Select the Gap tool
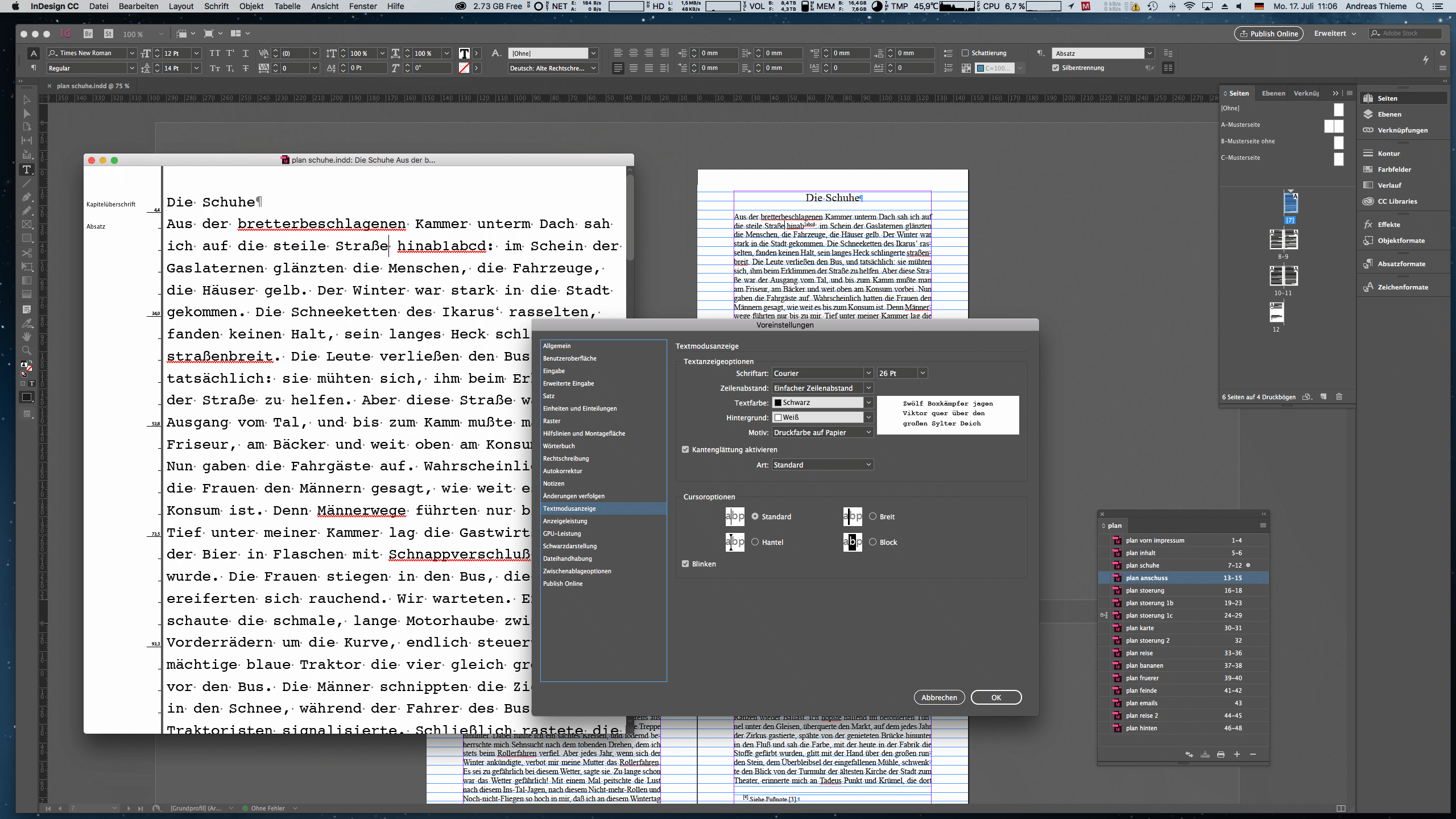Image resolution: width=1456 pixels, height=819 pixels. [27, 140]
